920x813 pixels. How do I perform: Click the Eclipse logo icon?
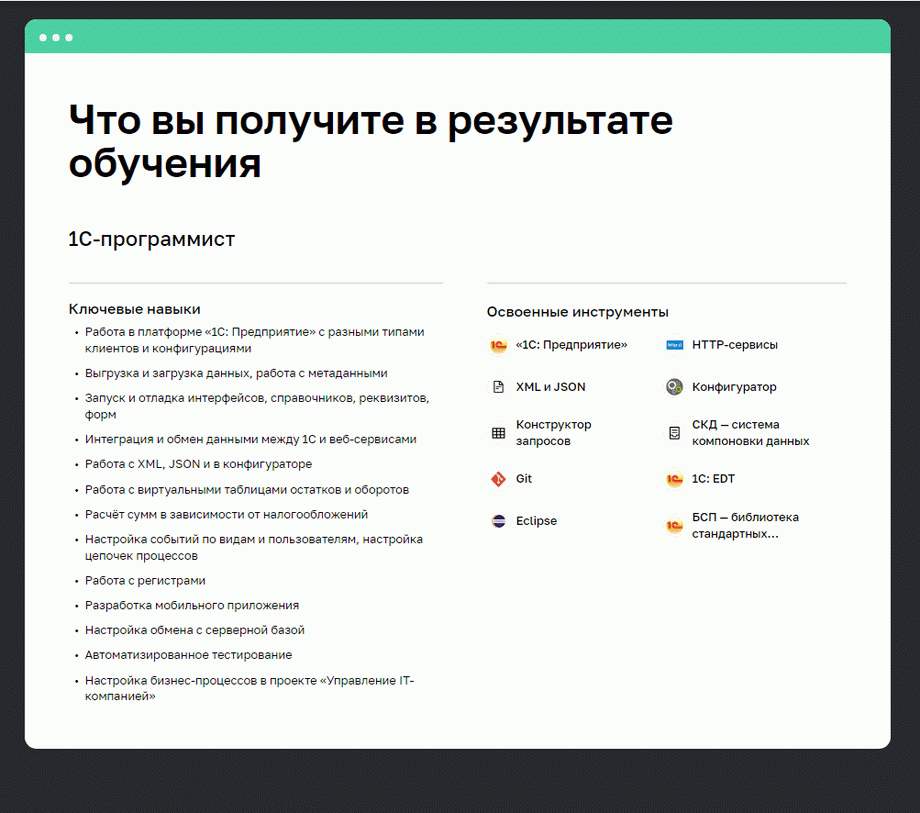(x=498, y=521)
